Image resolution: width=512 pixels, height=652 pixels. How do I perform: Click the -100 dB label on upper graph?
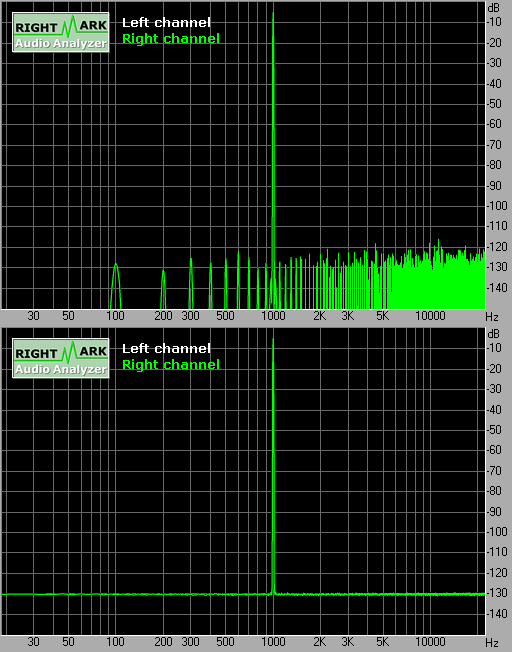[497, 205]
